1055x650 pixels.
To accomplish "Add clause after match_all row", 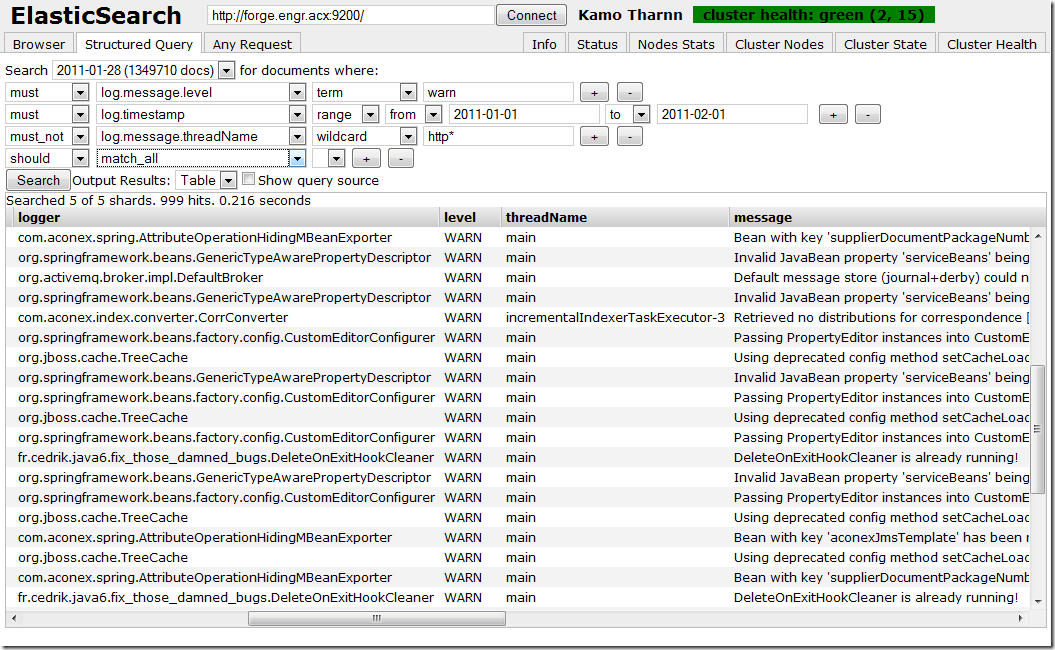I will pyautogui.click(x=366, y=159).
